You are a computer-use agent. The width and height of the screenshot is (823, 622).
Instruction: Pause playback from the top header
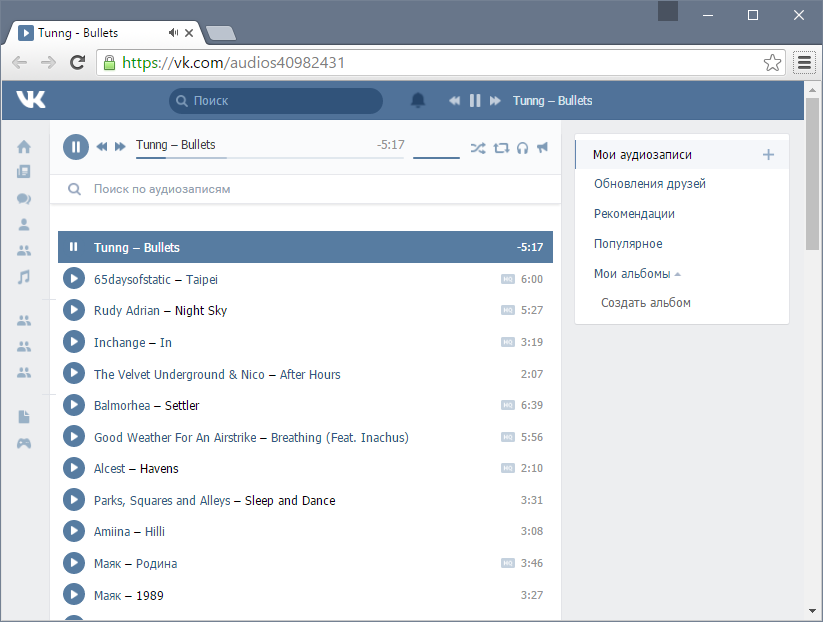475,100
